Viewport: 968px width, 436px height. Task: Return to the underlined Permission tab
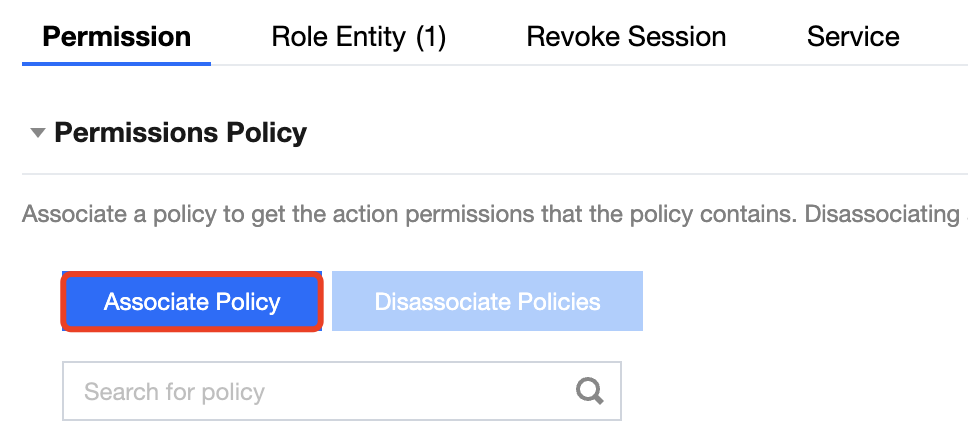[x=117, y=37]
